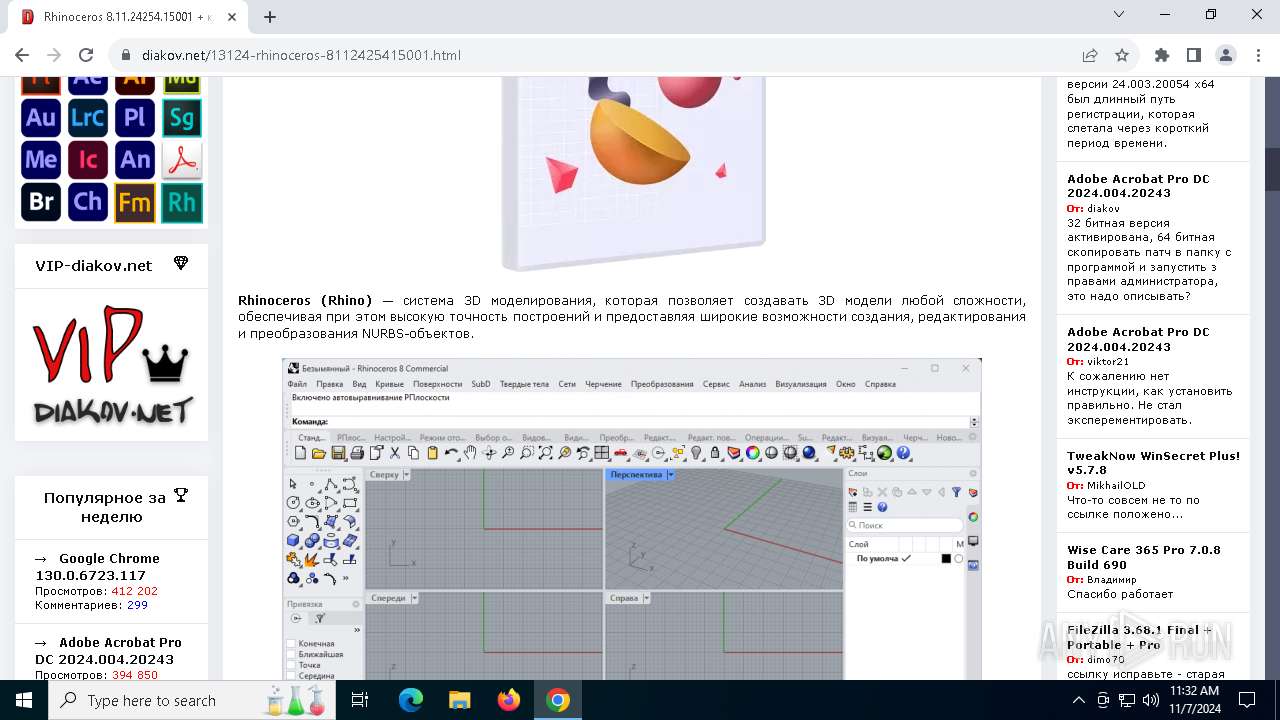Open Adobe Acrobat Pro DC popular weekly post

pos(108,651)
